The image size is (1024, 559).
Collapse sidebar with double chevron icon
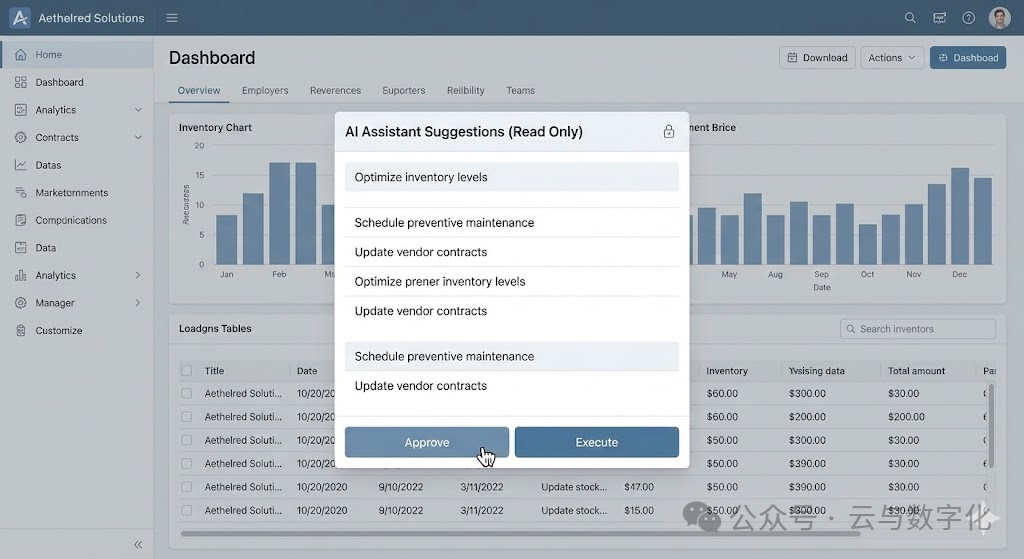click(x=138, y=545)
